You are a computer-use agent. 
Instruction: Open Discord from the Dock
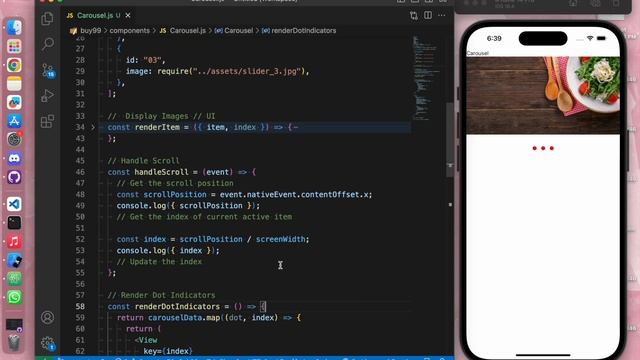pyautogui.click(x=14, y=158)
